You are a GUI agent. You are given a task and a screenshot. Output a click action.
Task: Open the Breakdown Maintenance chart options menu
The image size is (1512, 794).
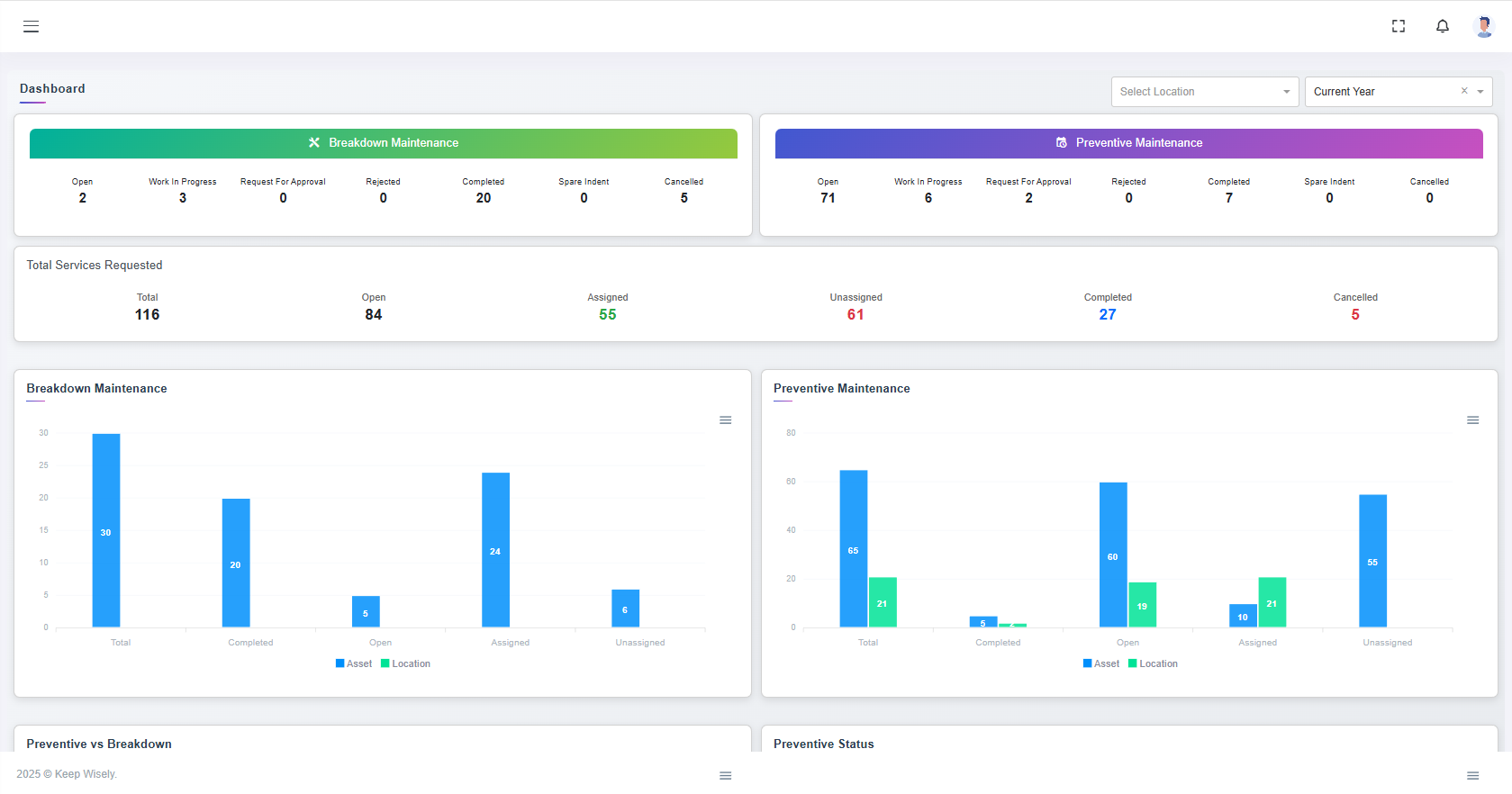point(726,420)
